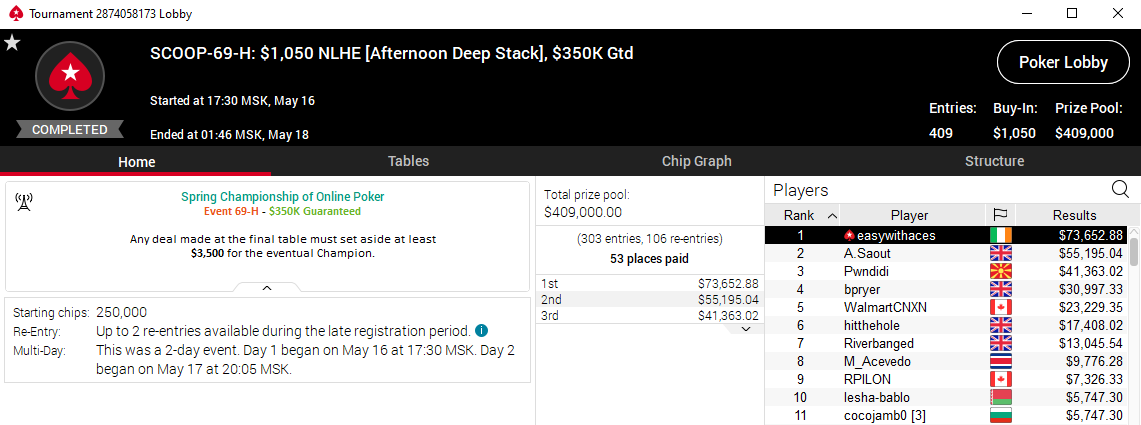
Task: Sort players by Results column
Action: [1074, 215]
